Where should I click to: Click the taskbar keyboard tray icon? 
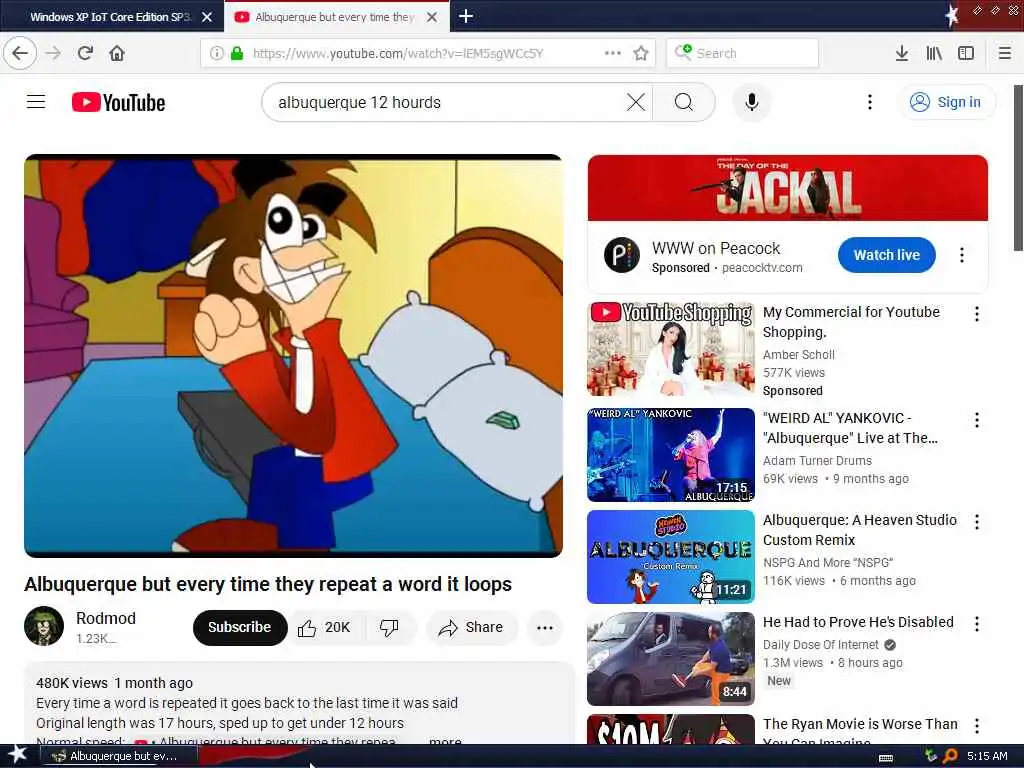click(886, 757)
